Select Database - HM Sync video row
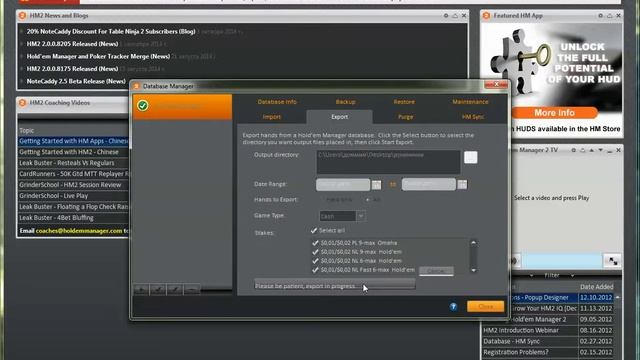 [x=548, y=341]
